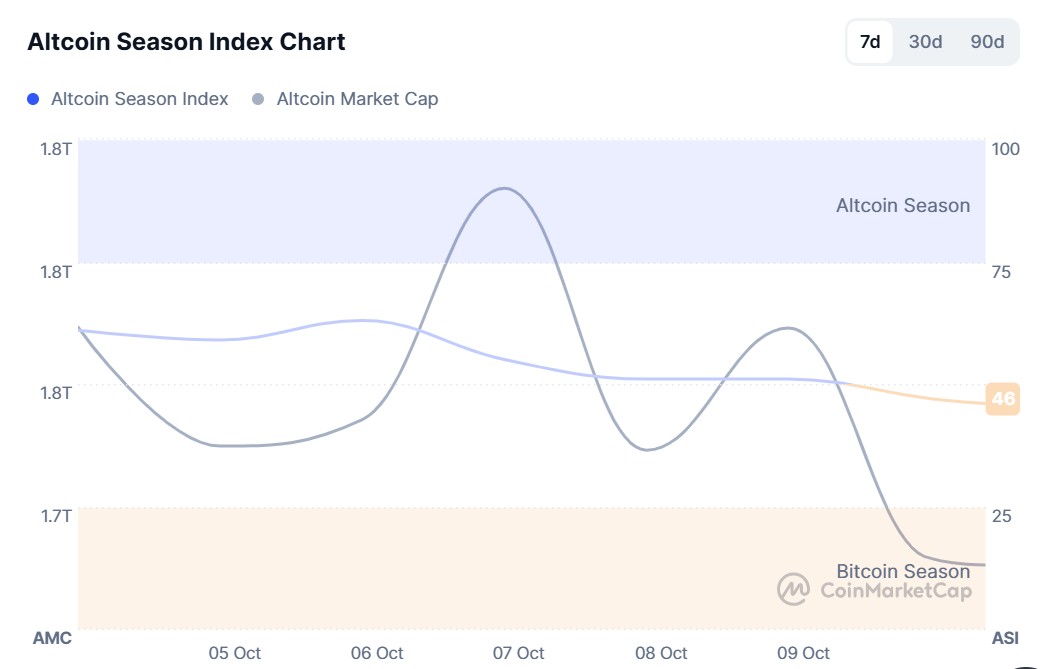The image size is (1044, 669).
Task: Switch to the 7d time range
Action: [870, 42]
